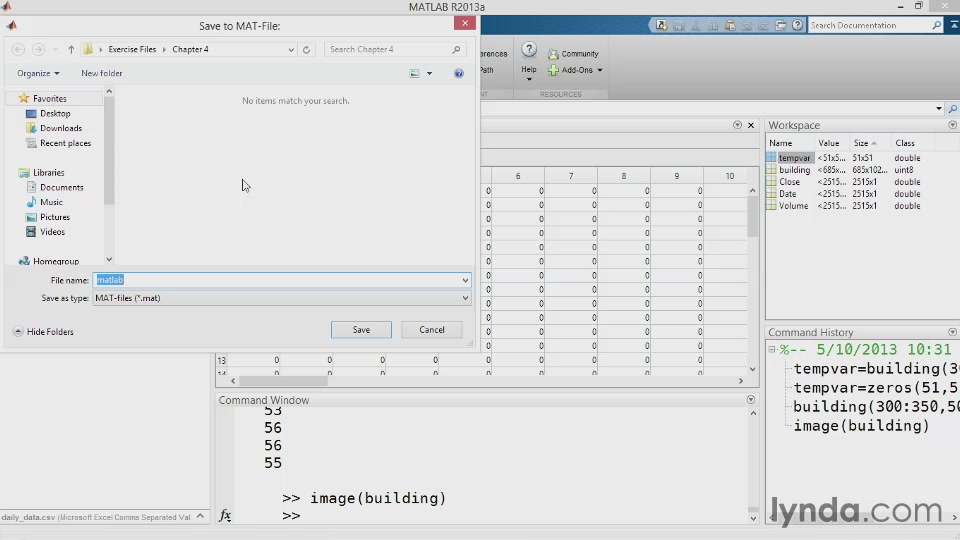
Task: Open the Command Window actions menu
Action: [x=751, y=400]
